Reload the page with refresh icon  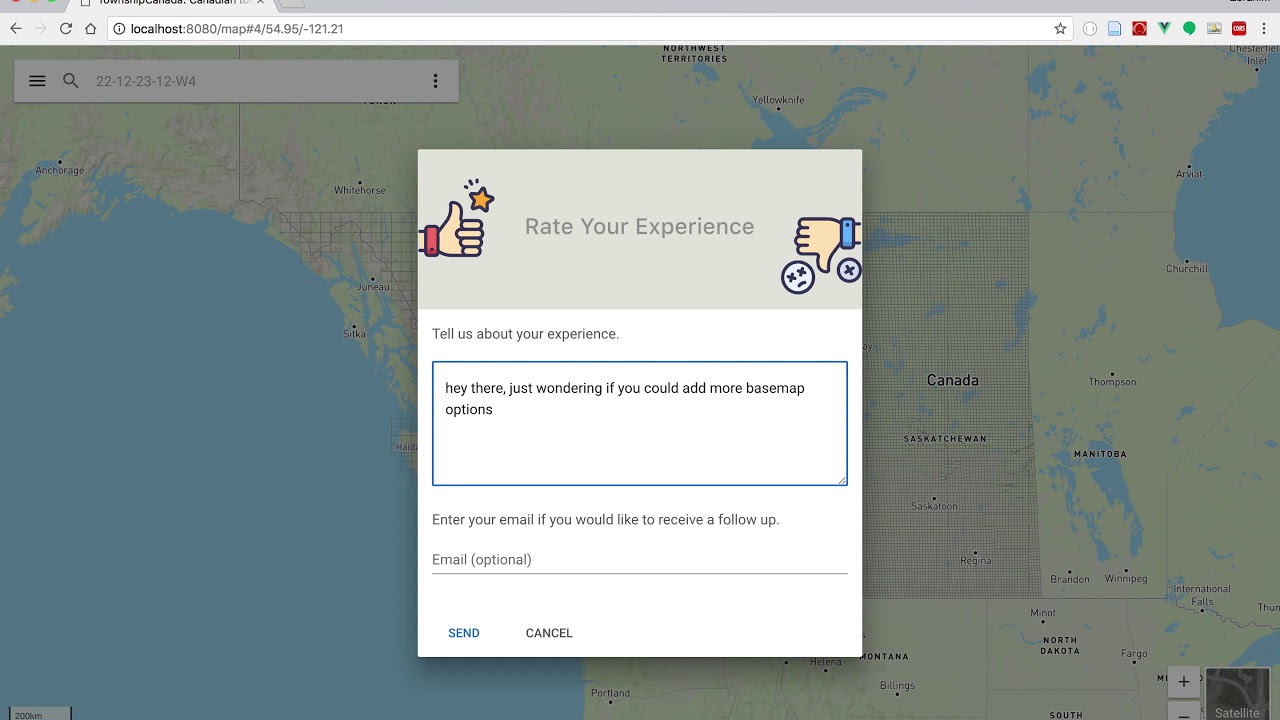pos(66,29)
